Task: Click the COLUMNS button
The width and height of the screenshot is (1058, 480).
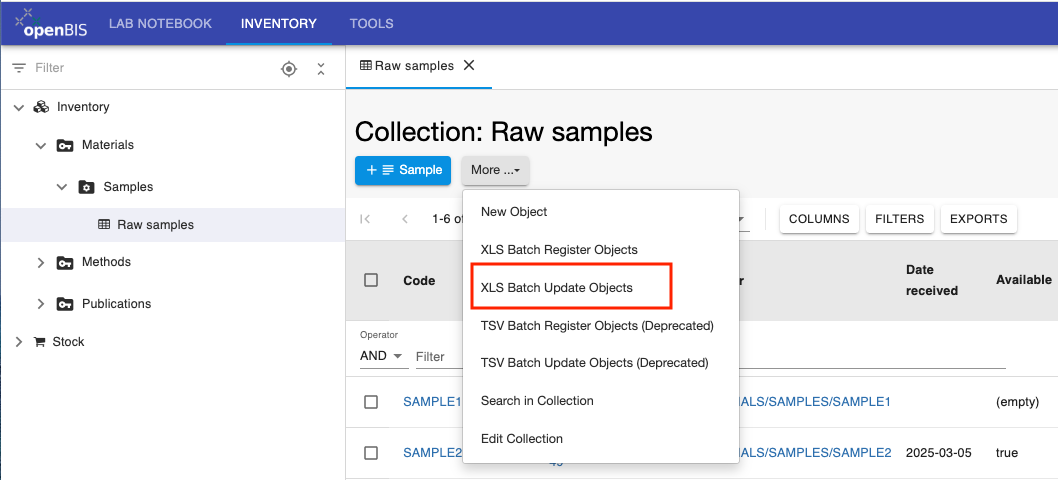Action: pyautogui.click(x=819, y=219)
